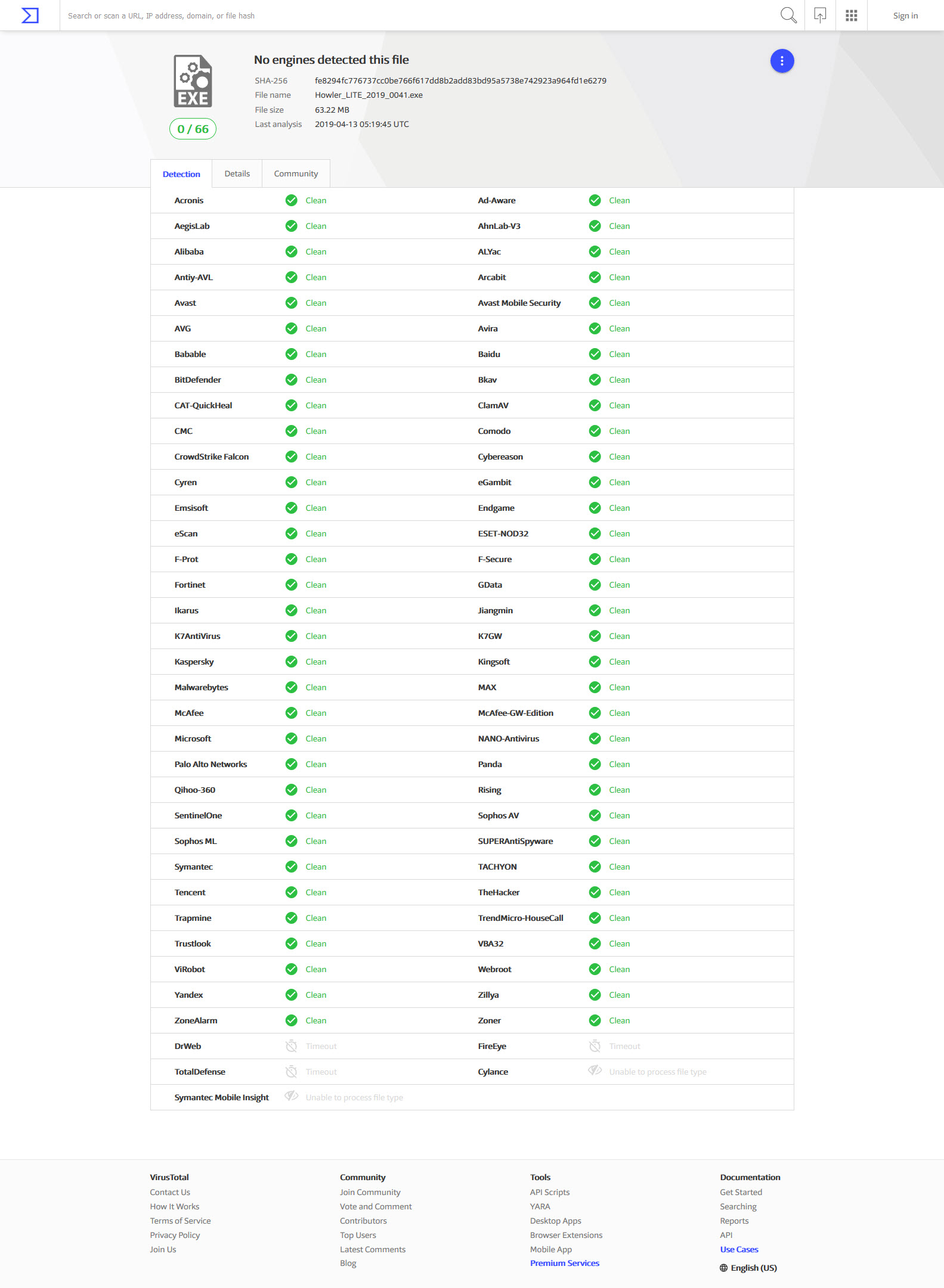Open the apps grid menu icon

[x=851, y=15]
